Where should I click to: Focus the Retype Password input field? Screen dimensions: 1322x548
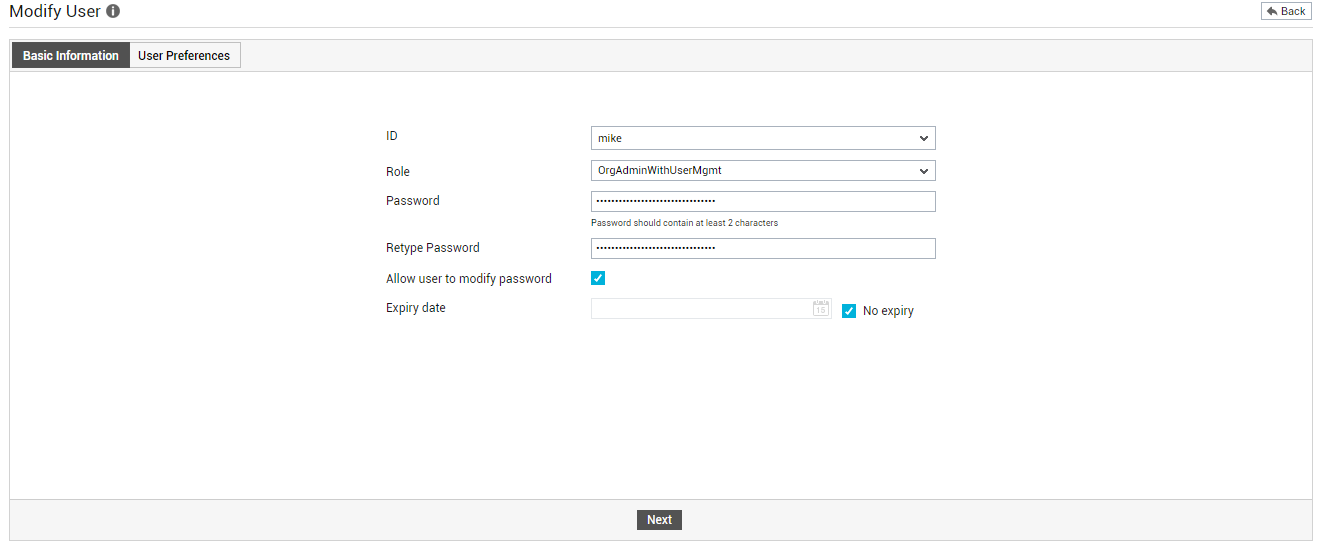pos(763,248)
